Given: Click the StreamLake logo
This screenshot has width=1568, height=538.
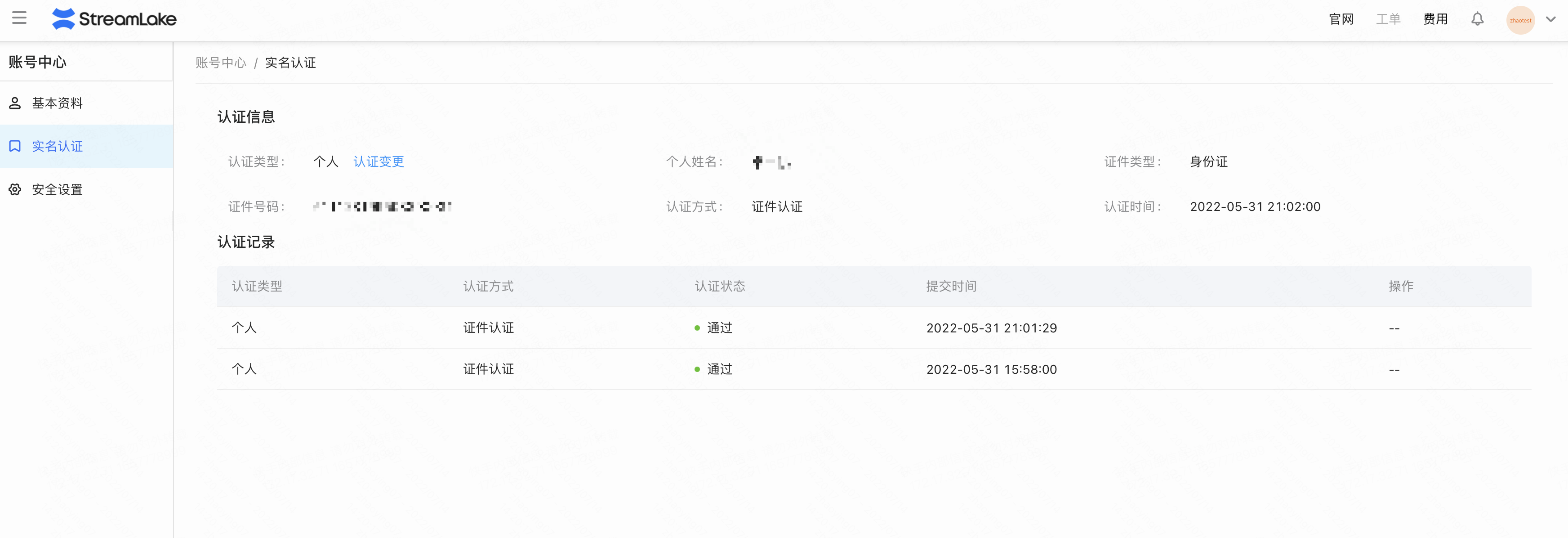Looking at the screenshot, I should tap(114, 19).
